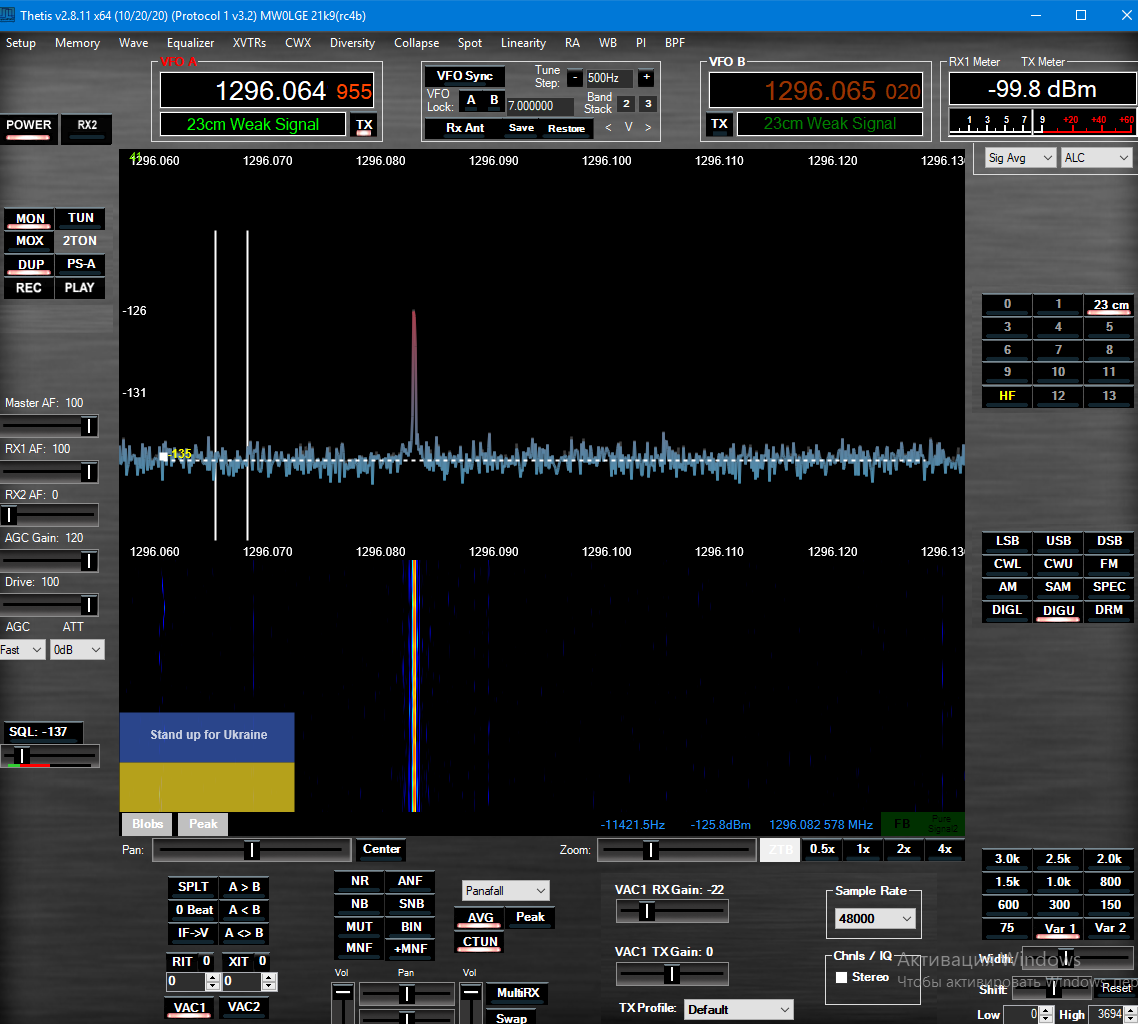1138x1024 pixels.
Task: Click the VFO A frequency display
Action: pos(267,91)
